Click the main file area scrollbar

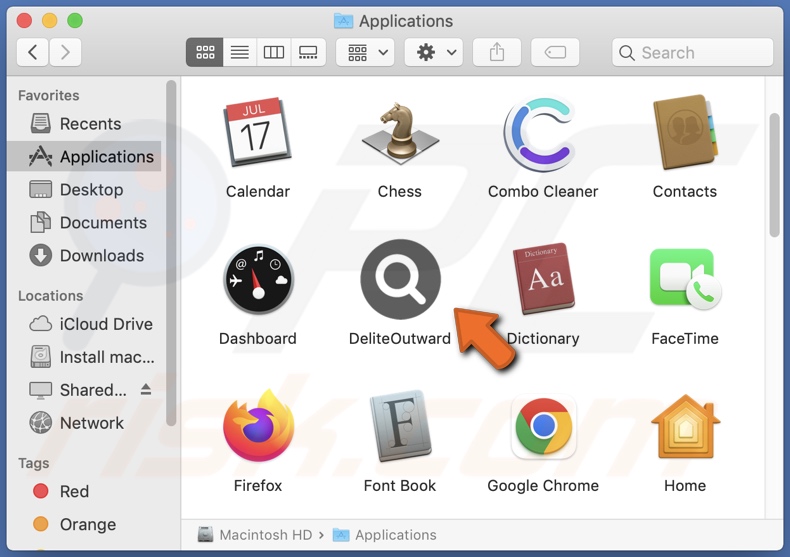775,175
